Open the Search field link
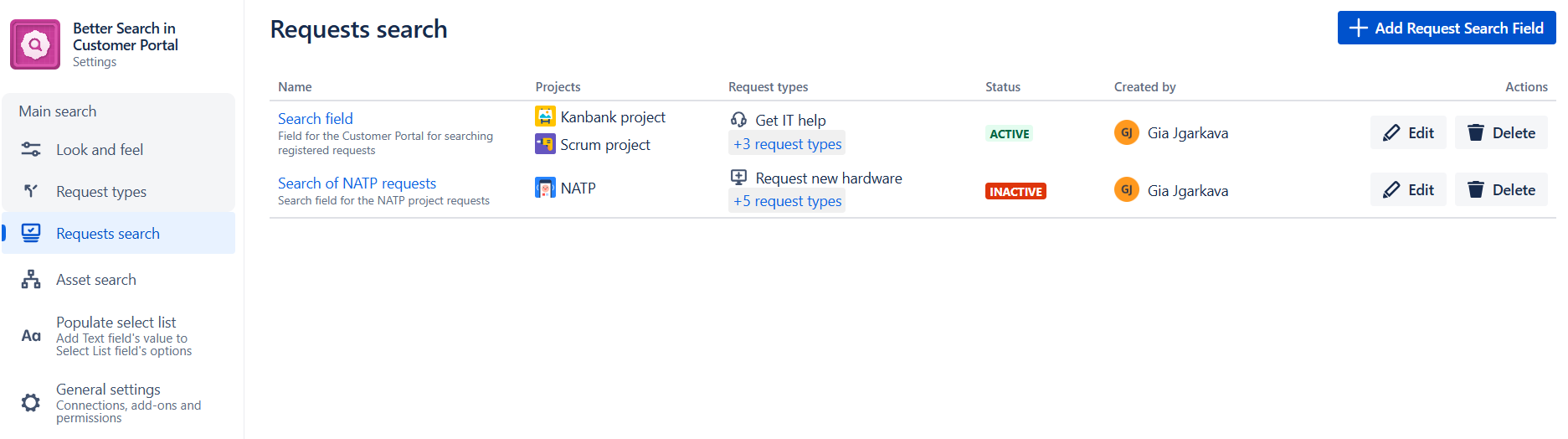 click(316, 119)
